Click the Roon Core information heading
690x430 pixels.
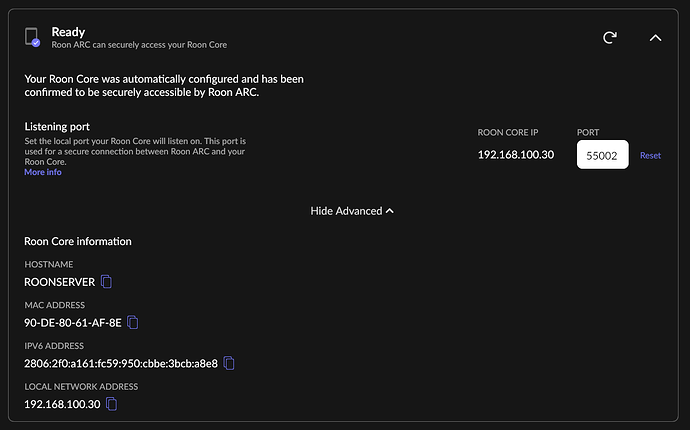point(78,241)
